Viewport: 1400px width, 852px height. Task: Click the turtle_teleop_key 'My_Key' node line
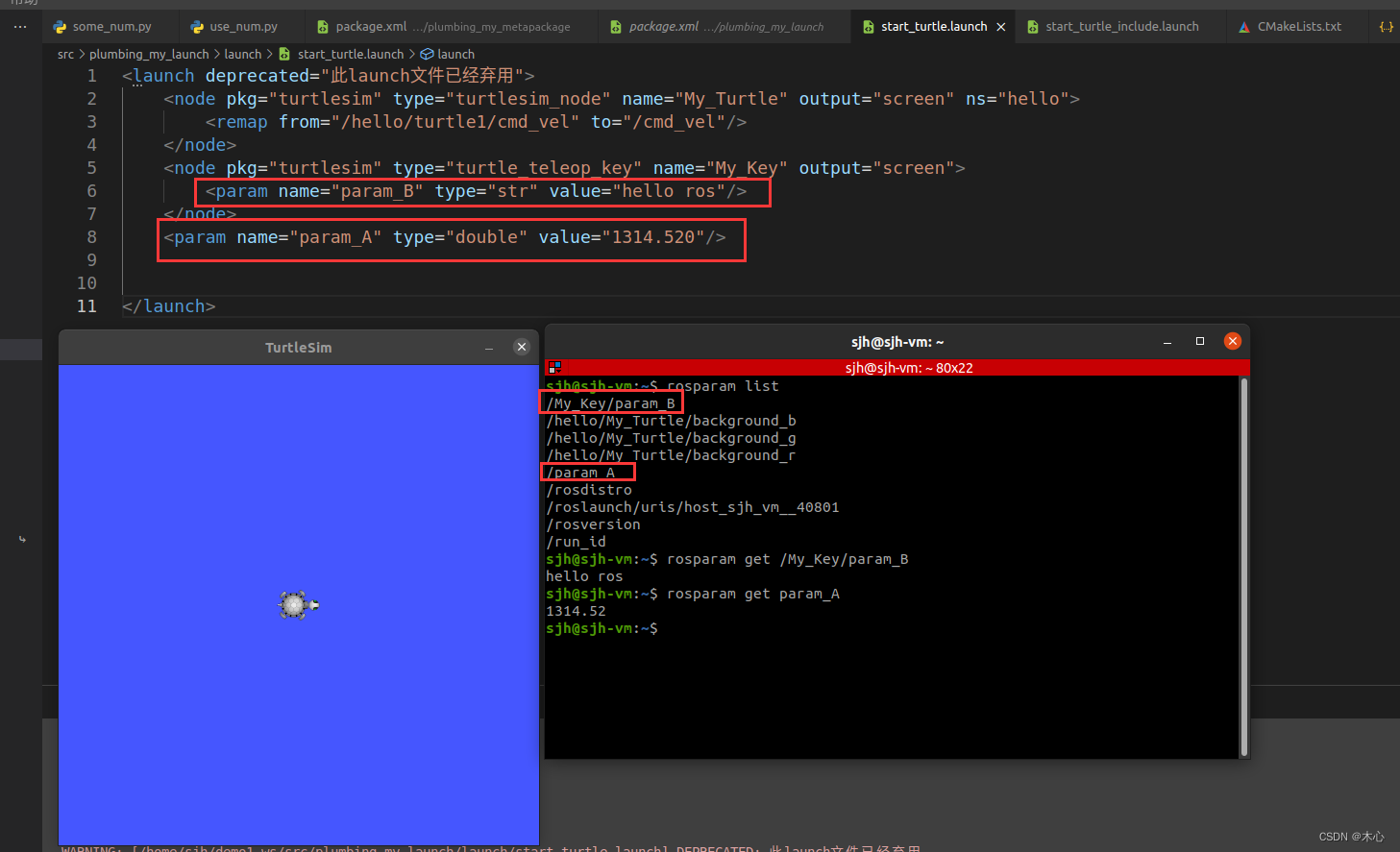pos(564,168)
